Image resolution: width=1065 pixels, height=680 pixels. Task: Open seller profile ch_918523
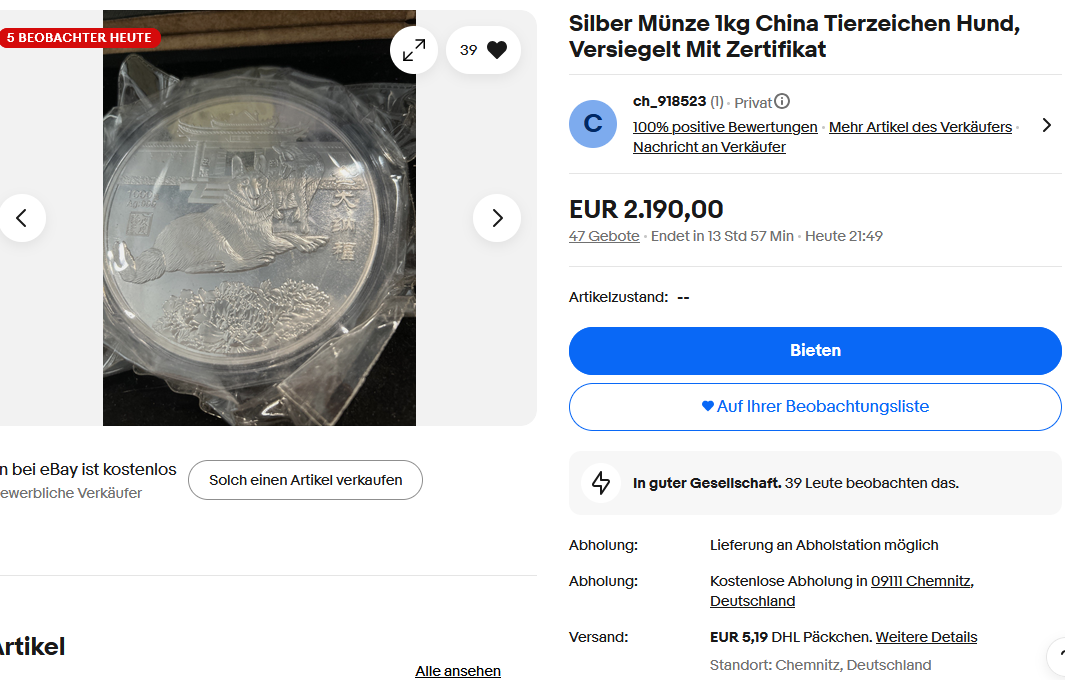(x=669, y=101)
